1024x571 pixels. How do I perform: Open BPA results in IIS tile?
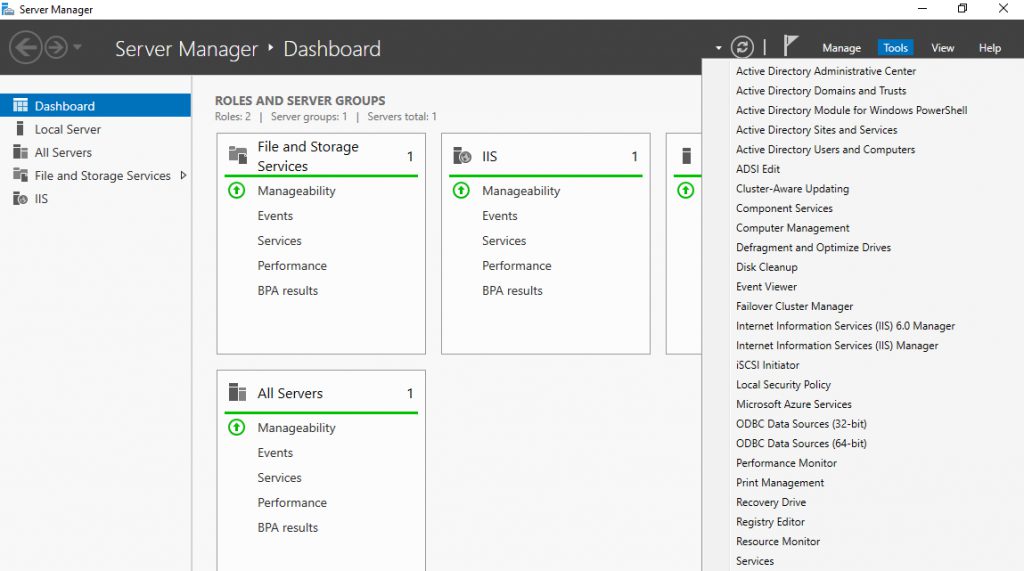click(512, 291)
